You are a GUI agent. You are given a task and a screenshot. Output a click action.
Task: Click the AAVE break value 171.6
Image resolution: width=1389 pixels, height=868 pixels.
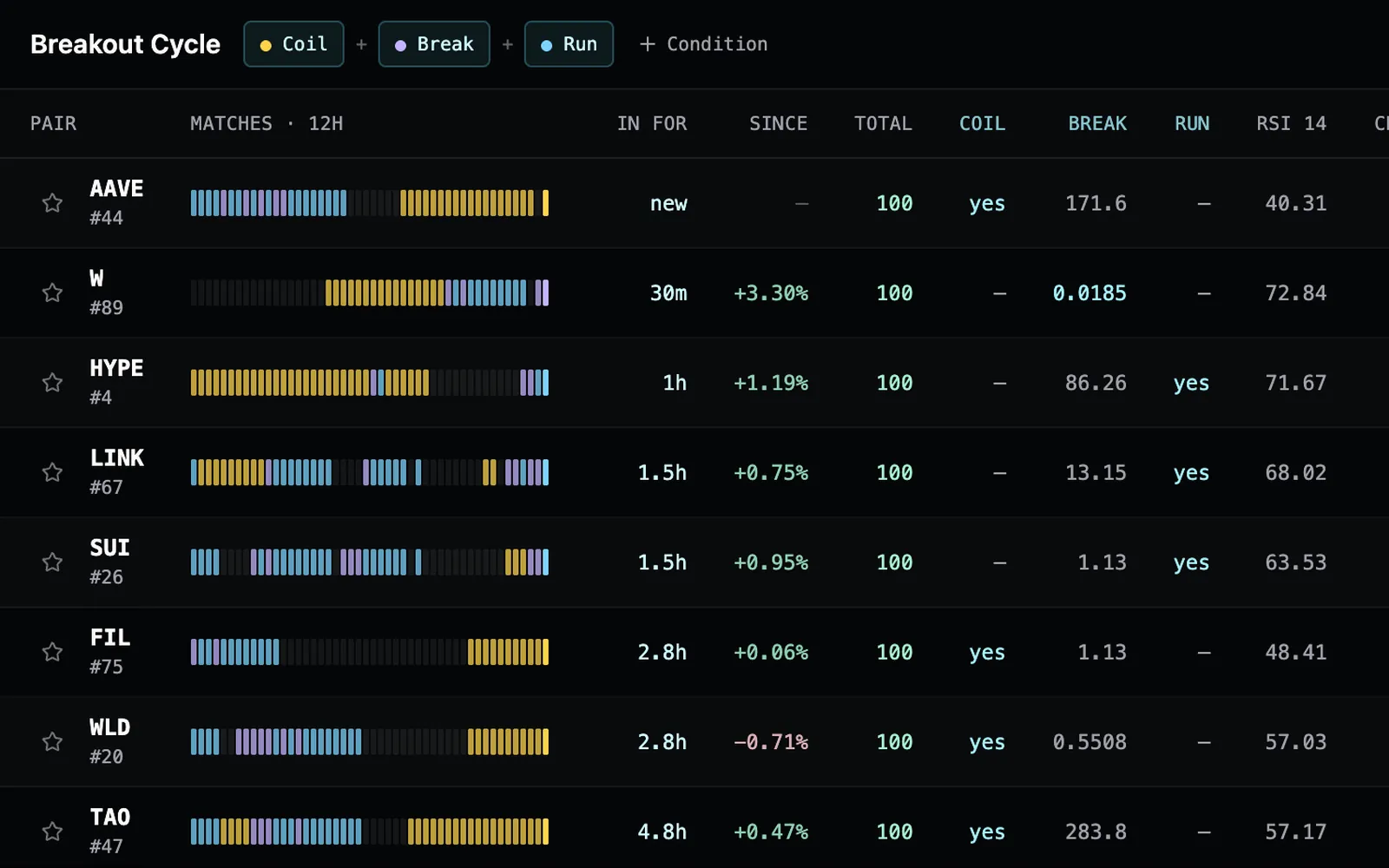click(1096, 203)
